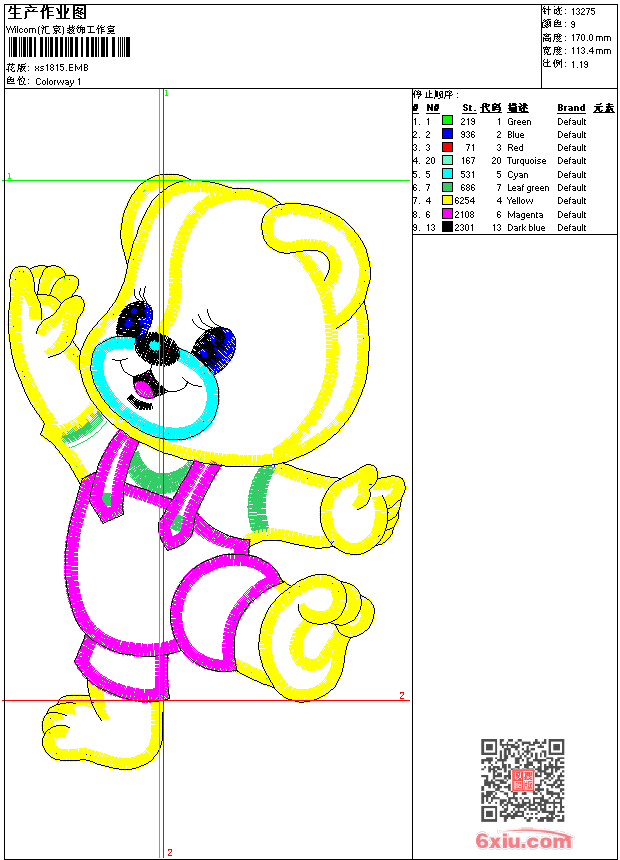Click the 6xiu.com watermark link

524,841
